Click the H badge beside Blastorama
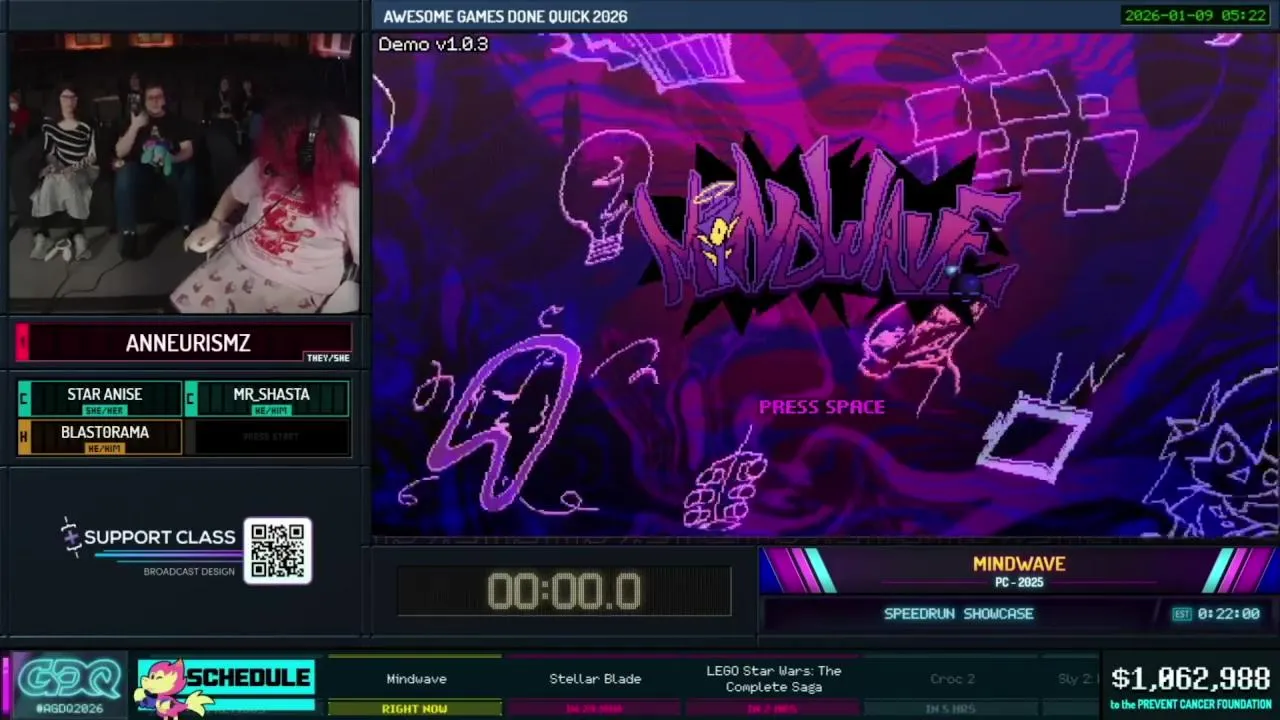The width and height of the screenshot is (1280, 720). tap(24, 437)
